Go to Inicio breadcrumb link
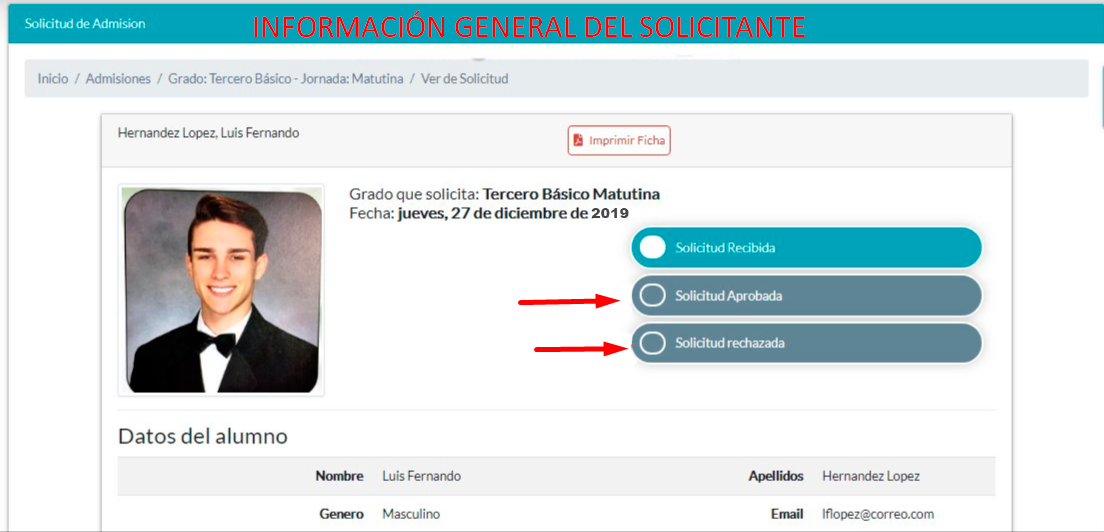This screenshot has width=1104, height=532. click(53, 79)
